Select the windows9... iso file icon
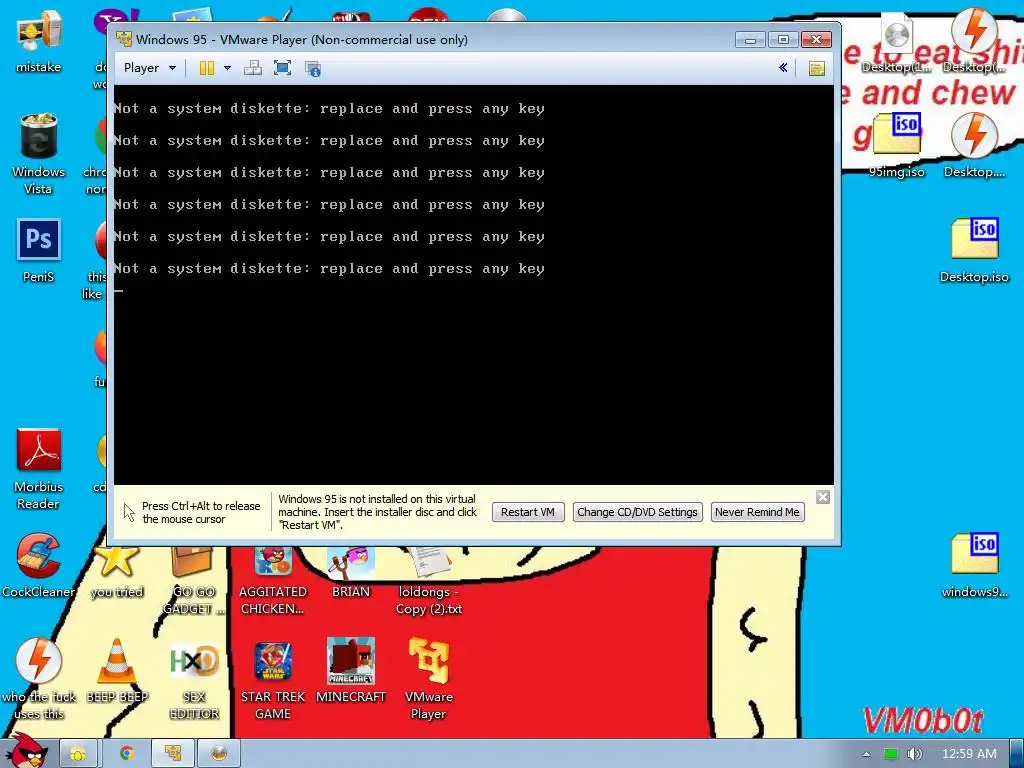 tap(974, 566)
